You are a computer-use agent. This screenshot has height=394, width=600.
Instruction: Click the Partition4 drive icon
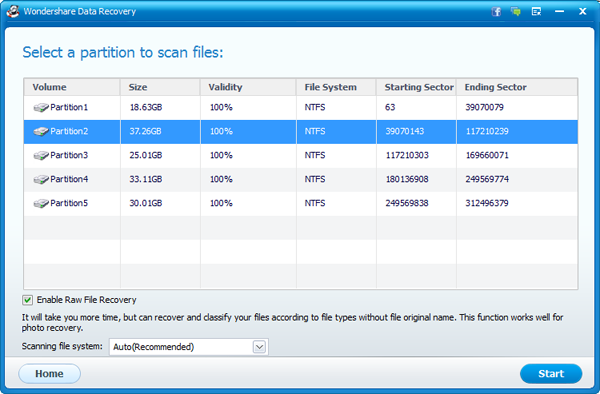41,179
